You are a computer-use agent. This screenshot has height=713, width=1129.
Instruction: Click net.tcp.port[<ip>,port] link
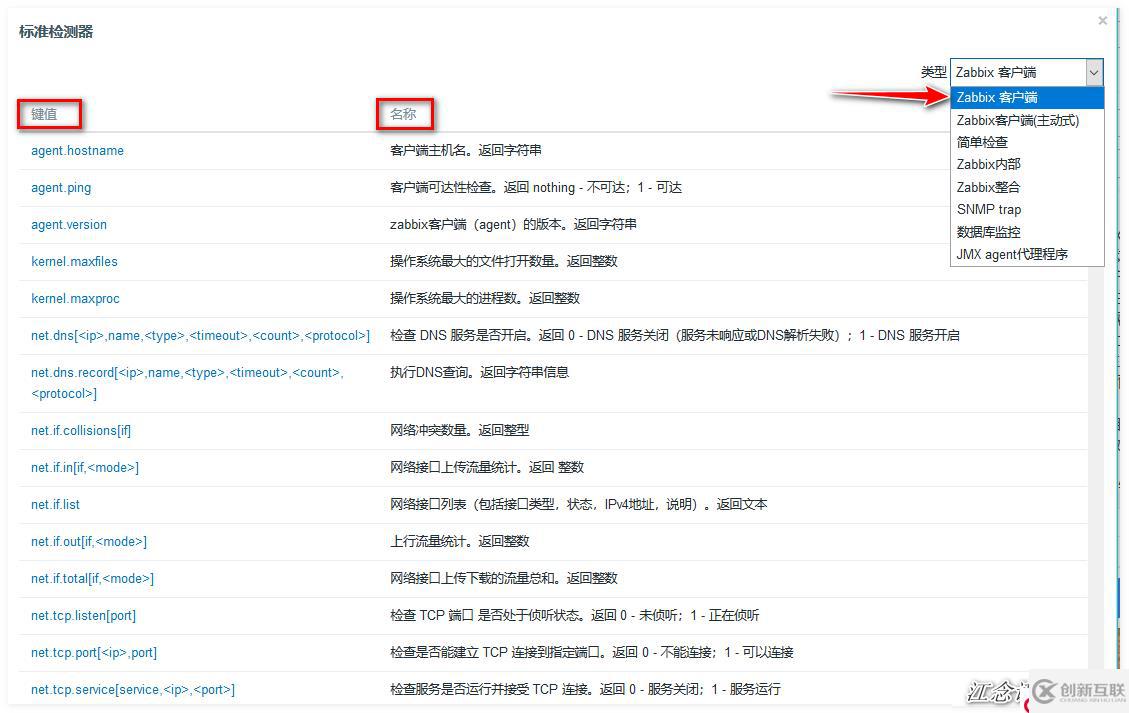[94, 653]
